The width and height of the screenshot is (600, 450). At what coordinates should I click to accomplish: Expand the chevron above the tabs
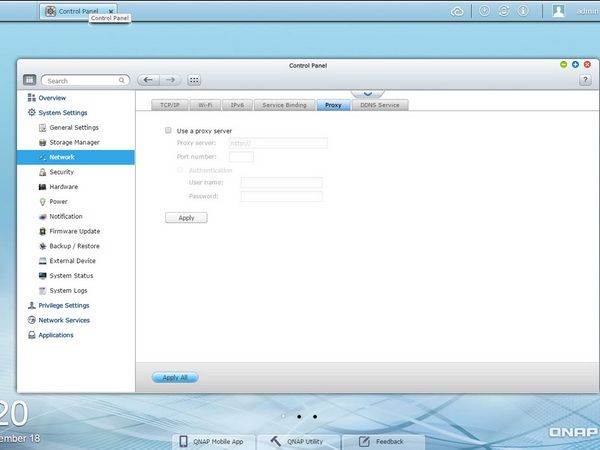[x=367, y=94]
